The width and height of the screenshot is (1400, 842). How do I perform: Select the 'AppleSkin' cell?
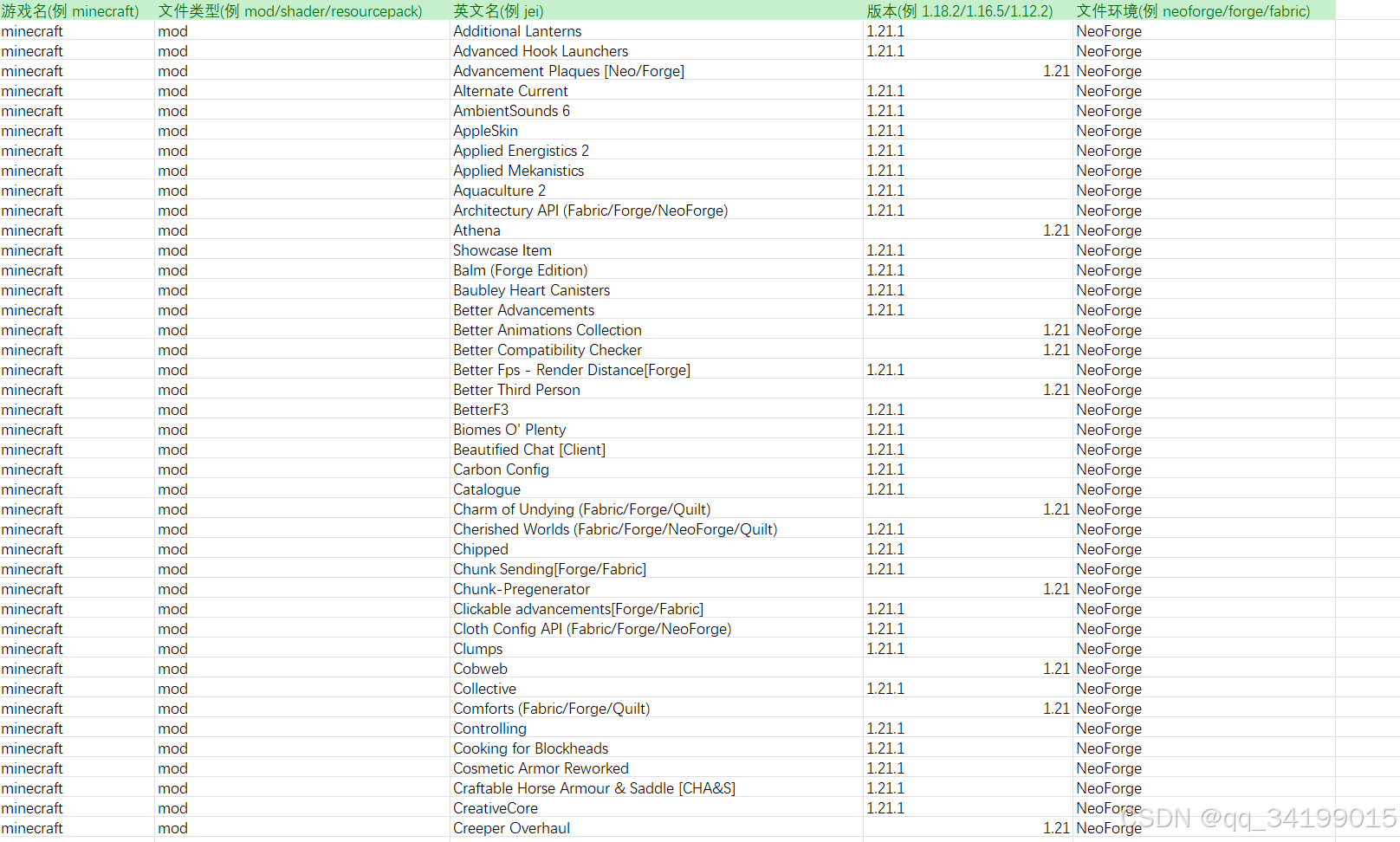coord(657,131)
